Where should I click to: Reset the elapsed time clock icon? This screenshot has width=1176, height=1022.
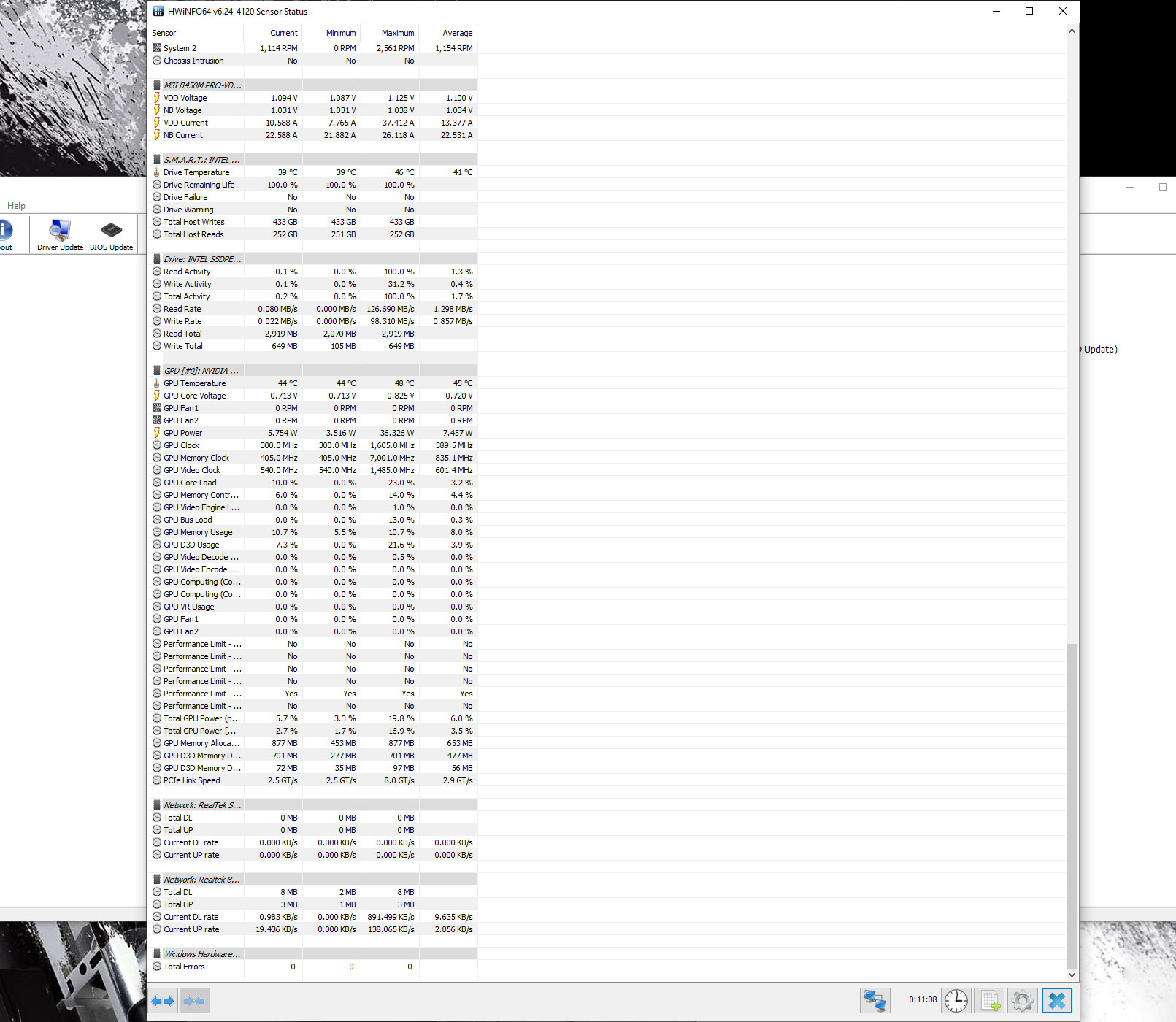point(956,1000)
